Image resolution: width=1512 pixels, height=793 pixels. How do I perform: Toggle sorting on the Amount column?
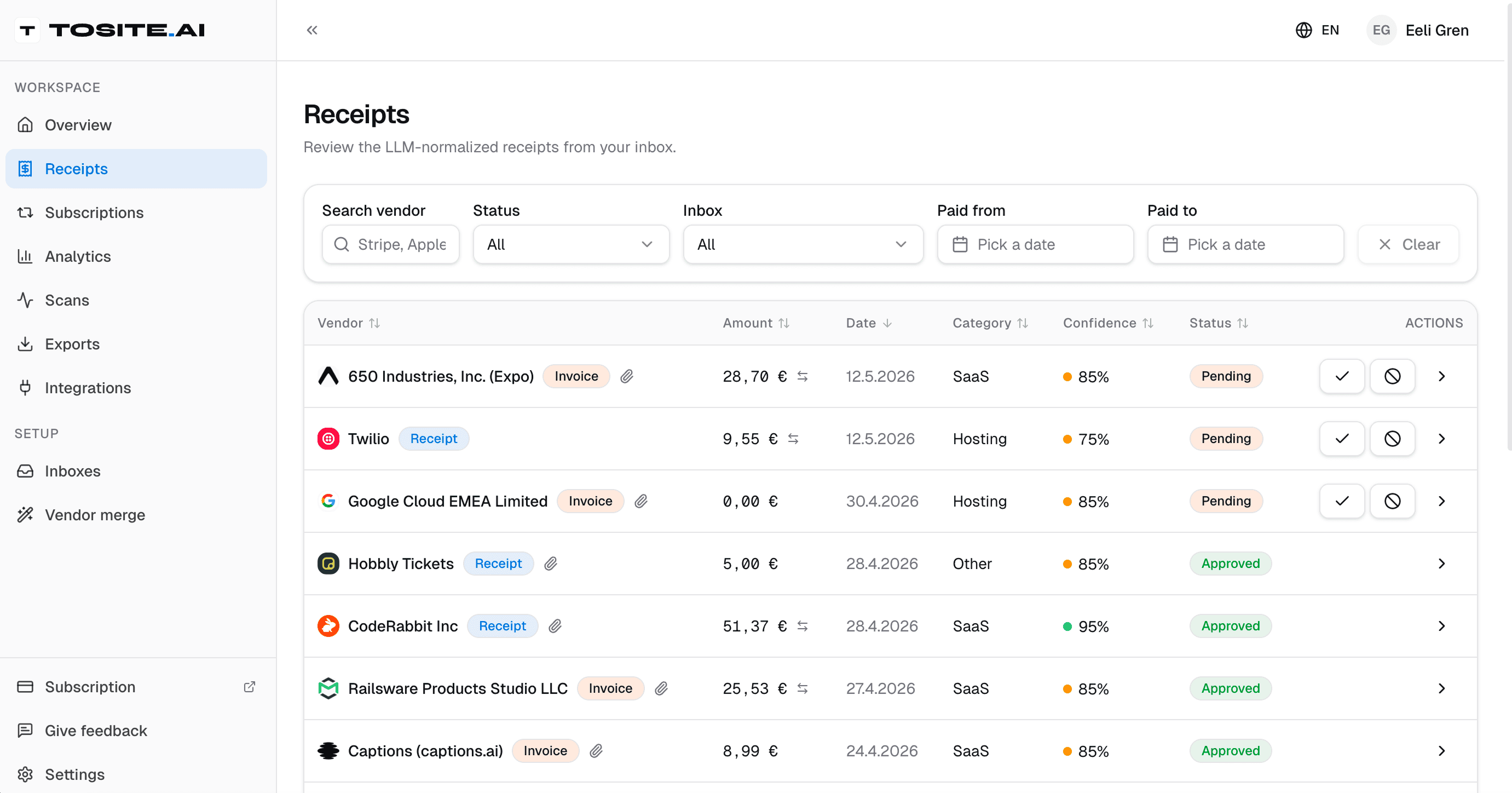pos(756,323)
